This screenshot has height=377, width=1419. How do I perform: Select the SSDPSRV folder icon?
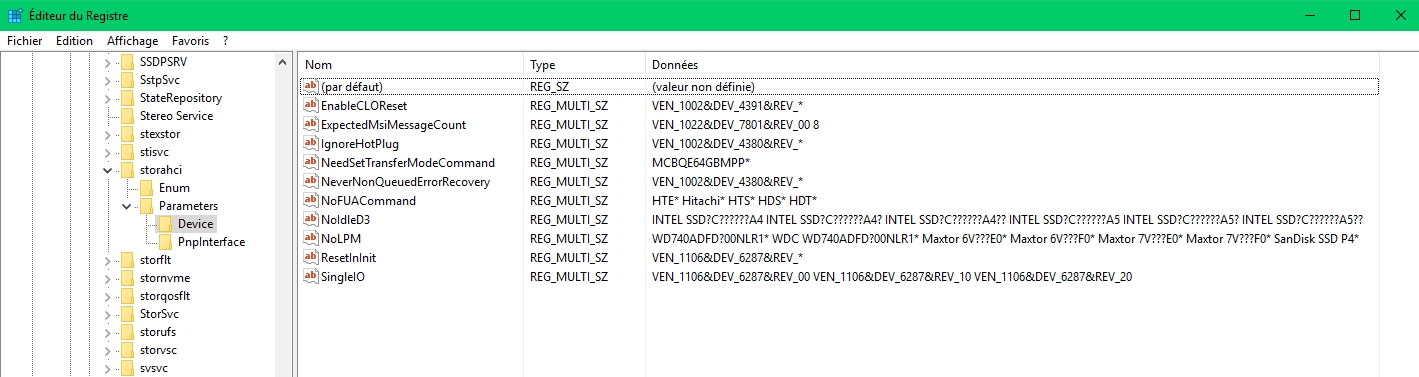point(127,62)
